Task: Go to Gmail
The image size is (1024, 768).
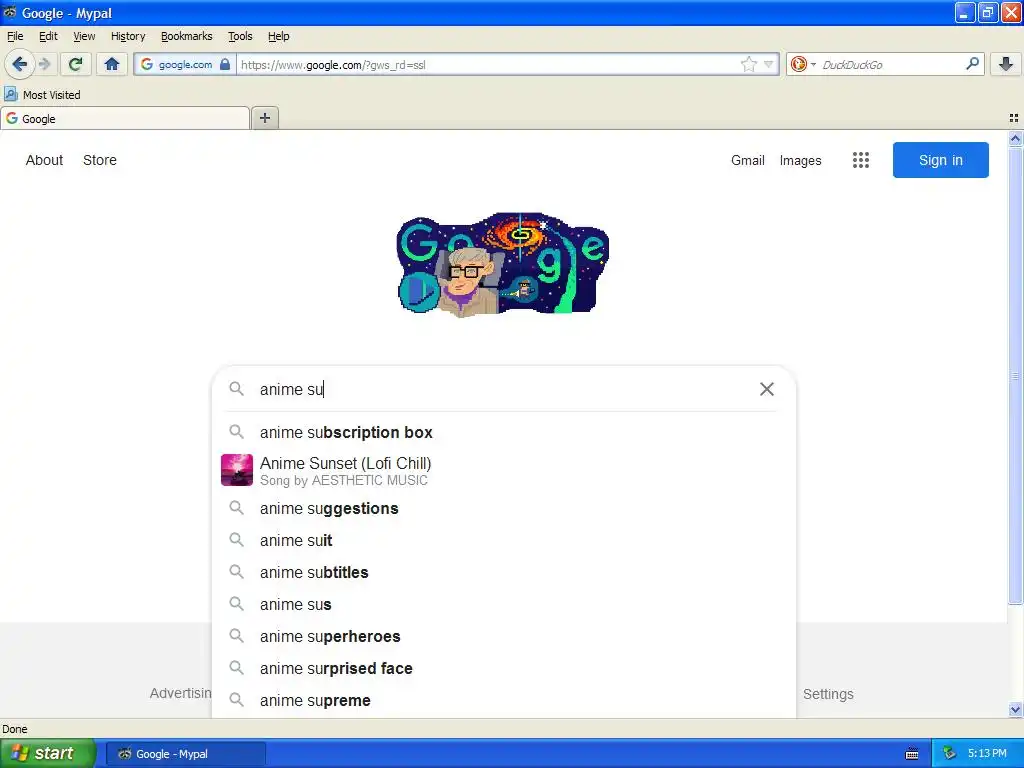Action: [748, 160]
